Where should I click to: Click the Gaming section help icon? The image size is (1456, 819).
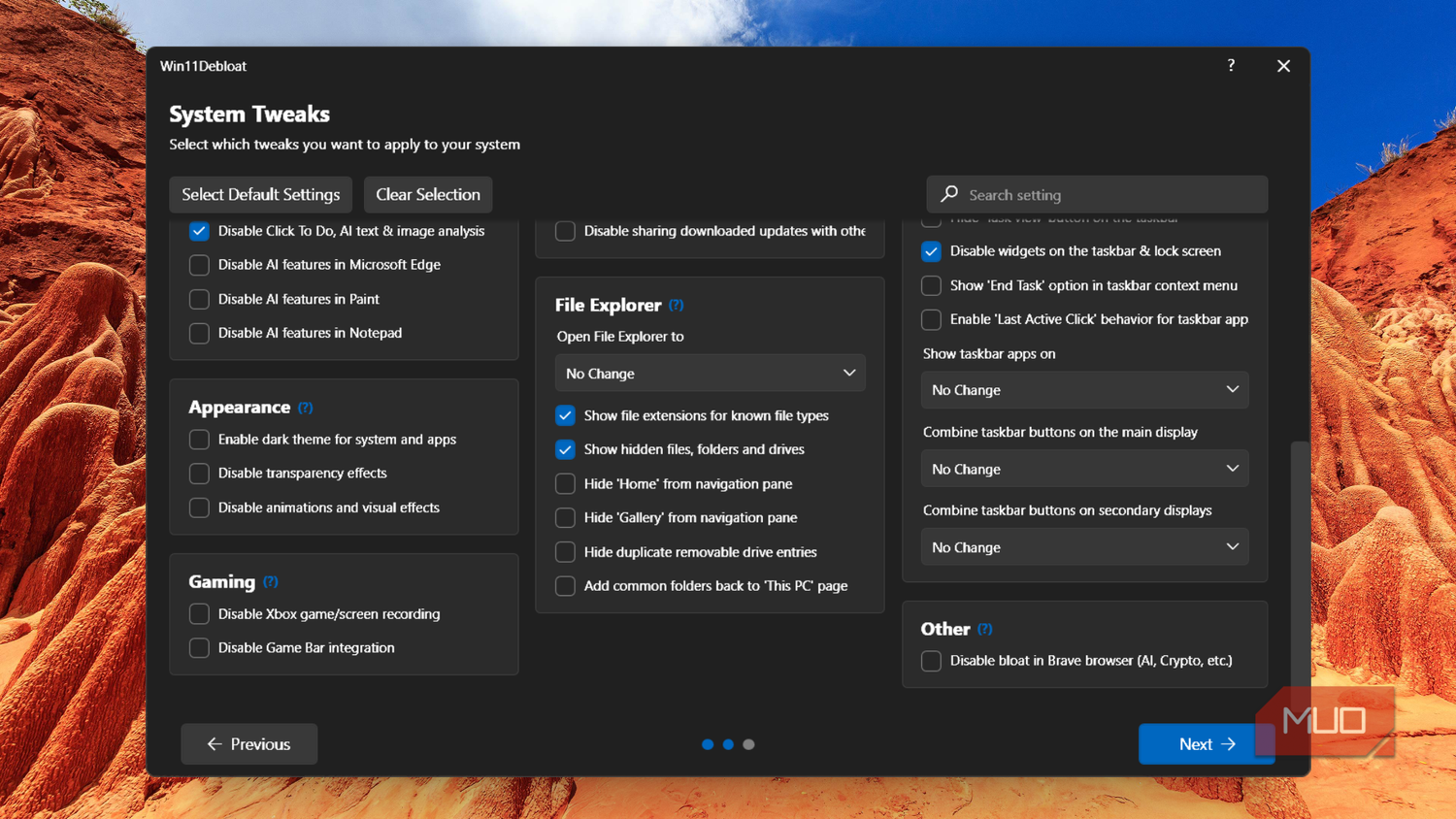(271, 582)
